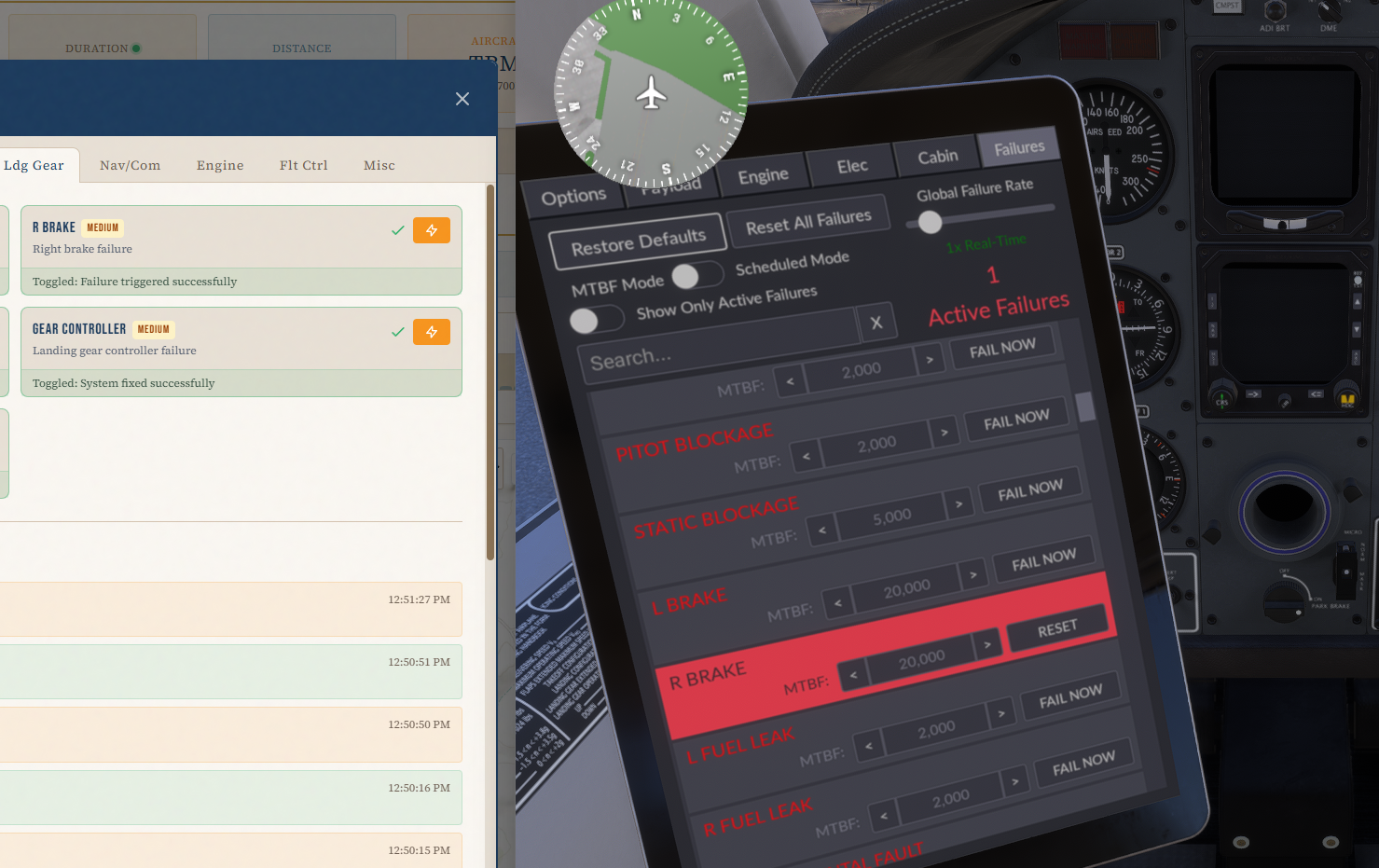Screen dimensions: 1379x868
Task: Toggle MTBF Mode switch
Action: click(696, 276)
